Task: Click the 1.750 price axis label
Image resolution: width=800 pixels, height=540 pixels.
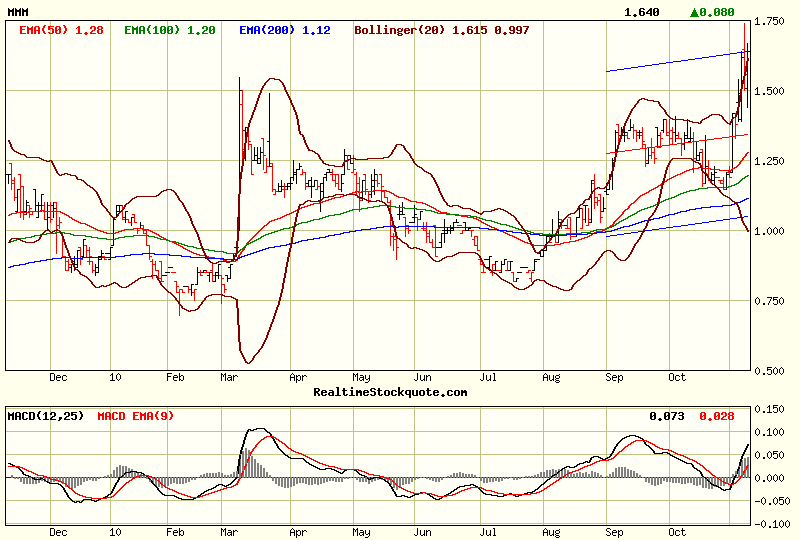Action: 769,21
